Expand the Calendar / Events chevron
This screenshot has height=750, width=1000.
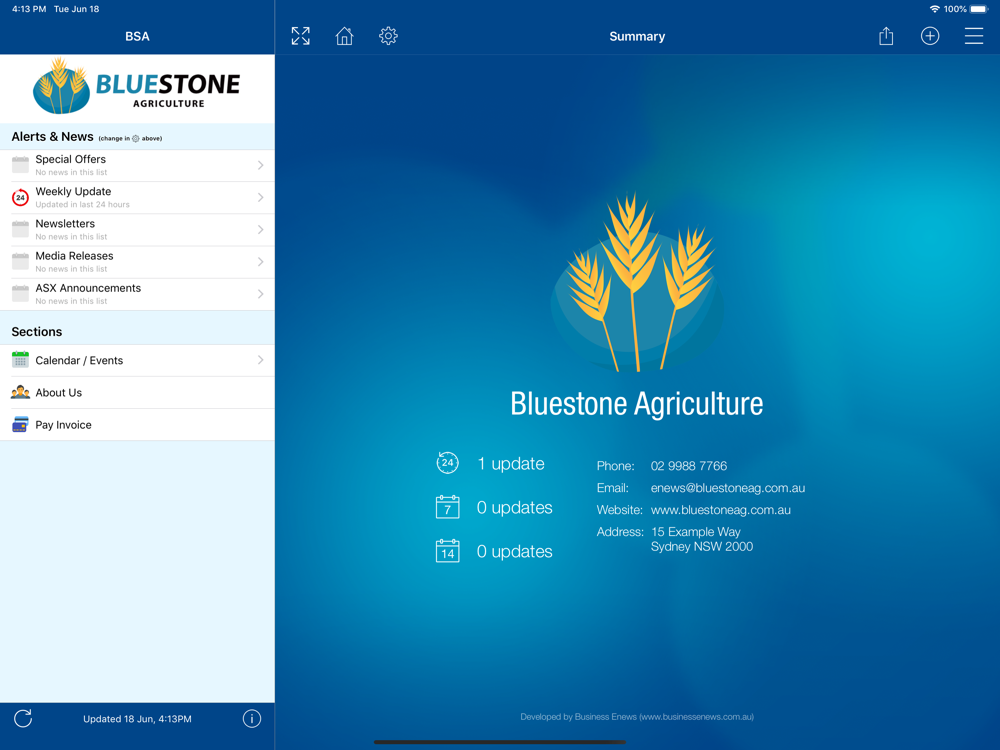pos(260,360)
